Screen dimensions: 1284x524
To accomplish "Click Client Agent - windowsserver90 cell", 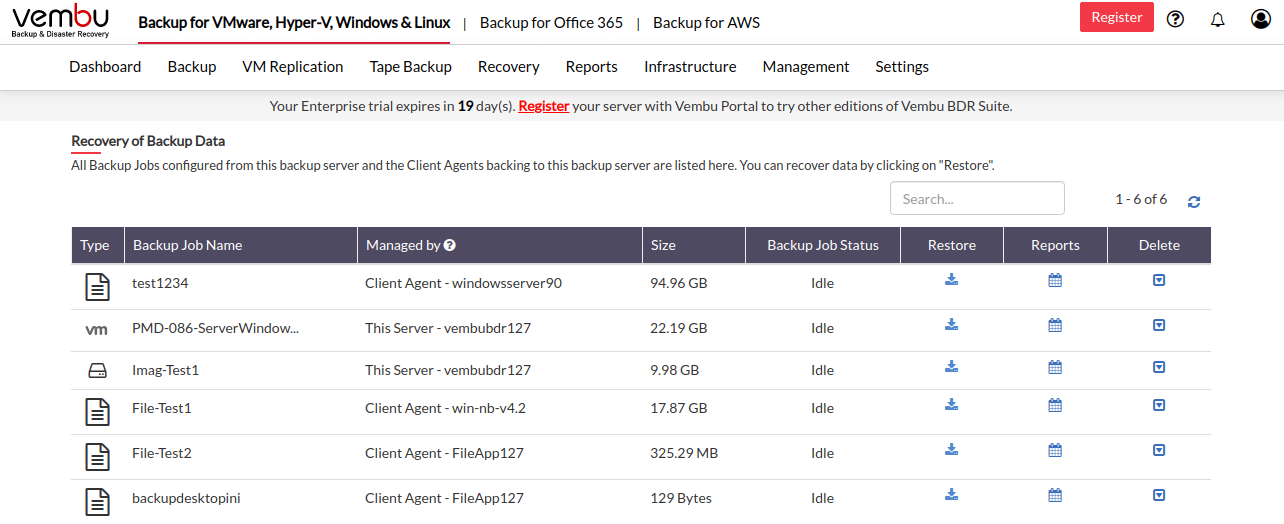I will [463, 283].
